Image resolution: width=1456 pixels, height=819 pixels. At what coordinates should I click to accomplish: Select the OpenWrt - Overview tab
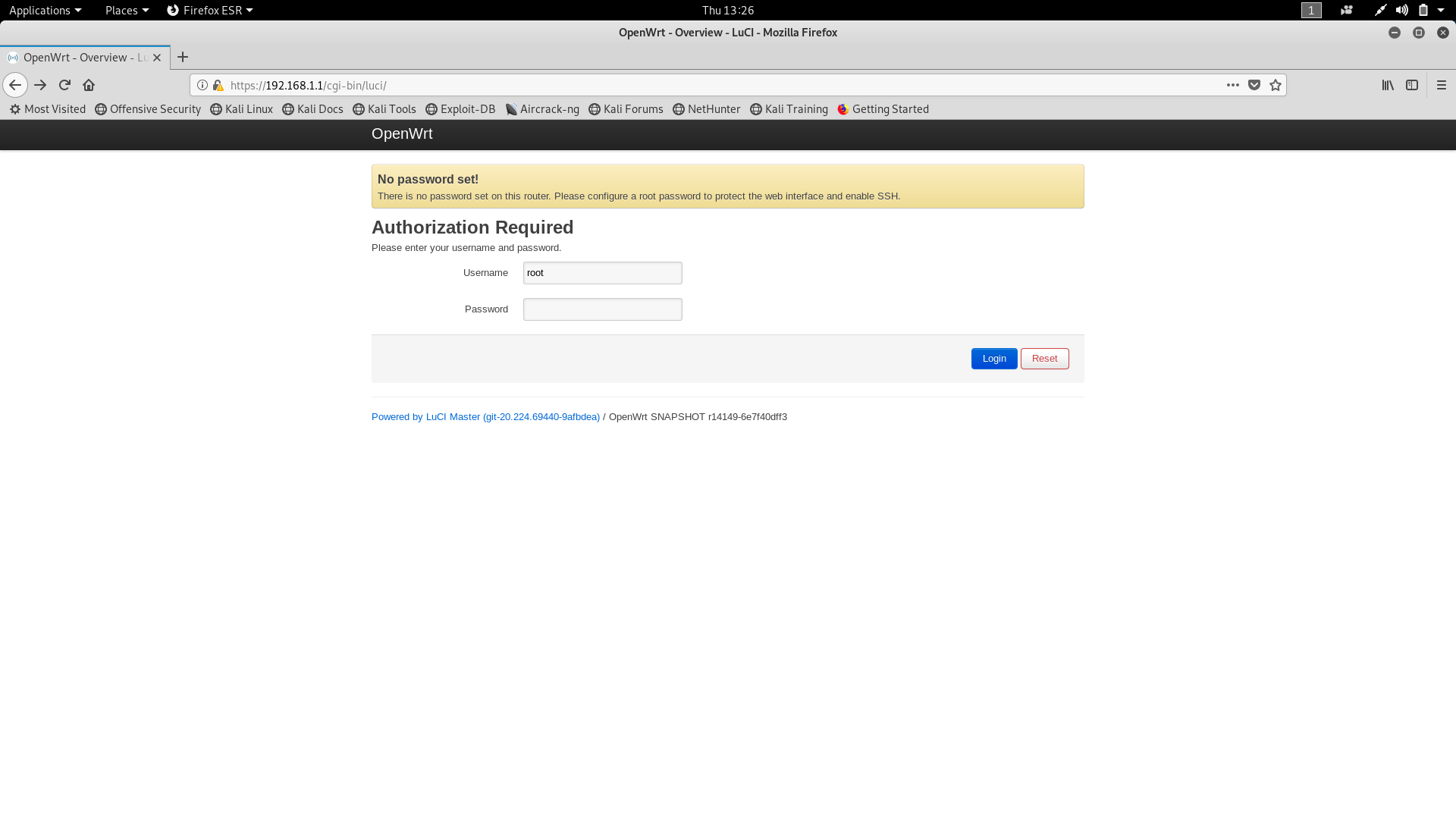pos(85,58)
